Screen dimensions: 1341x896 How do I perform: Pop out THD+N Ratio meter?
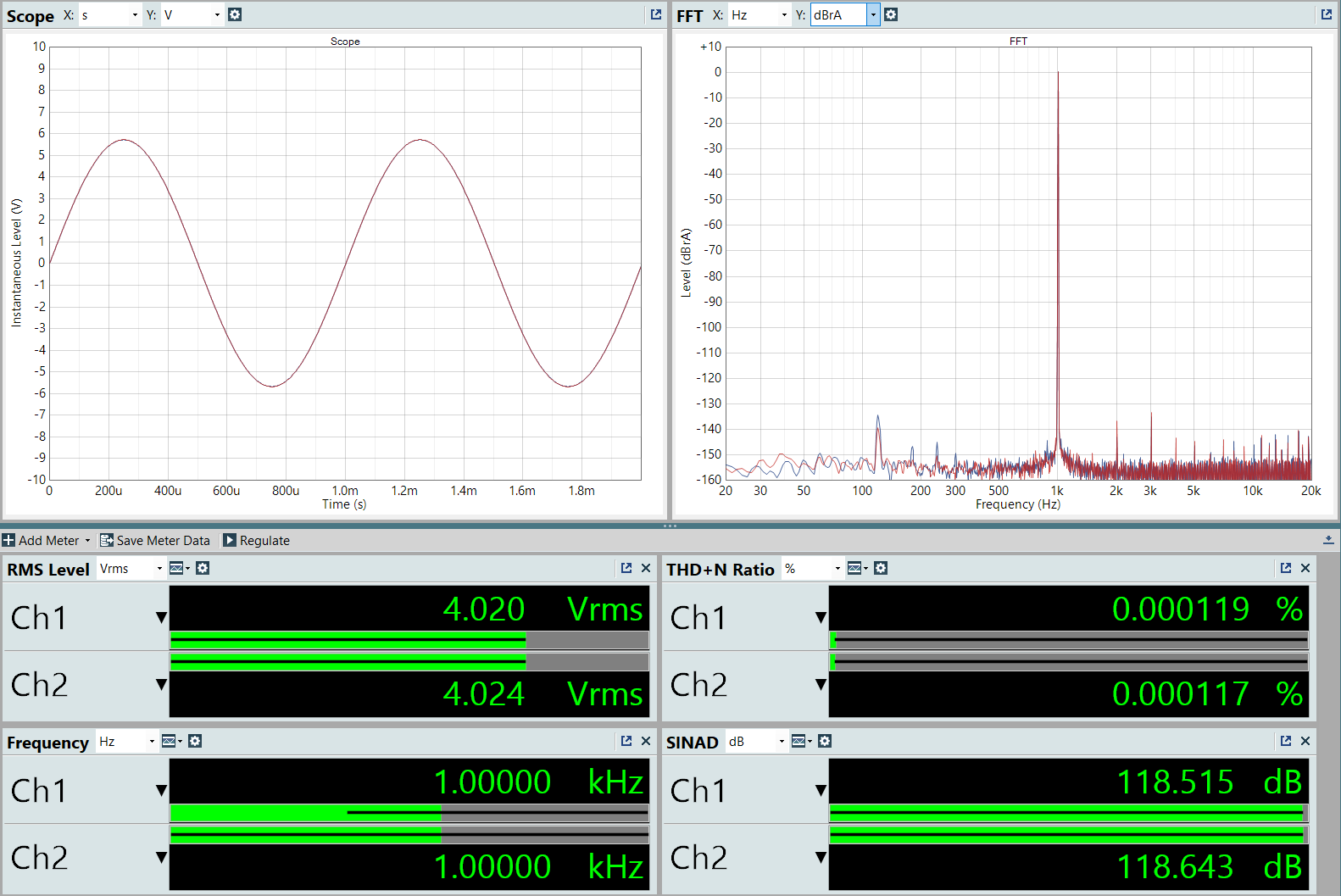[1286, 568]
